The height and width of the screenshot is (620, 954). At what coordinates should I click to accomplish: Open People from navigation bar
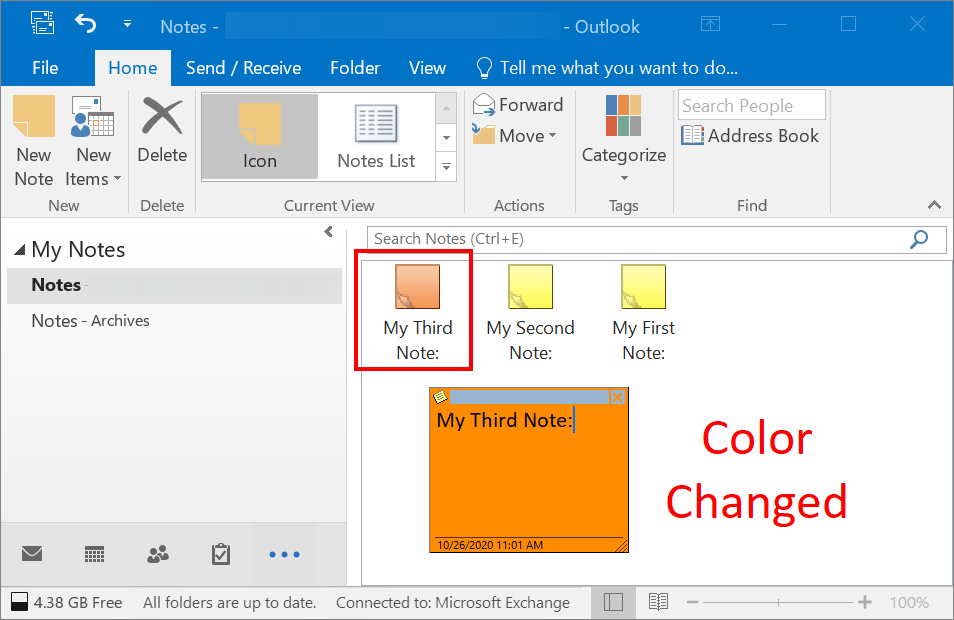tap(158, 553)
